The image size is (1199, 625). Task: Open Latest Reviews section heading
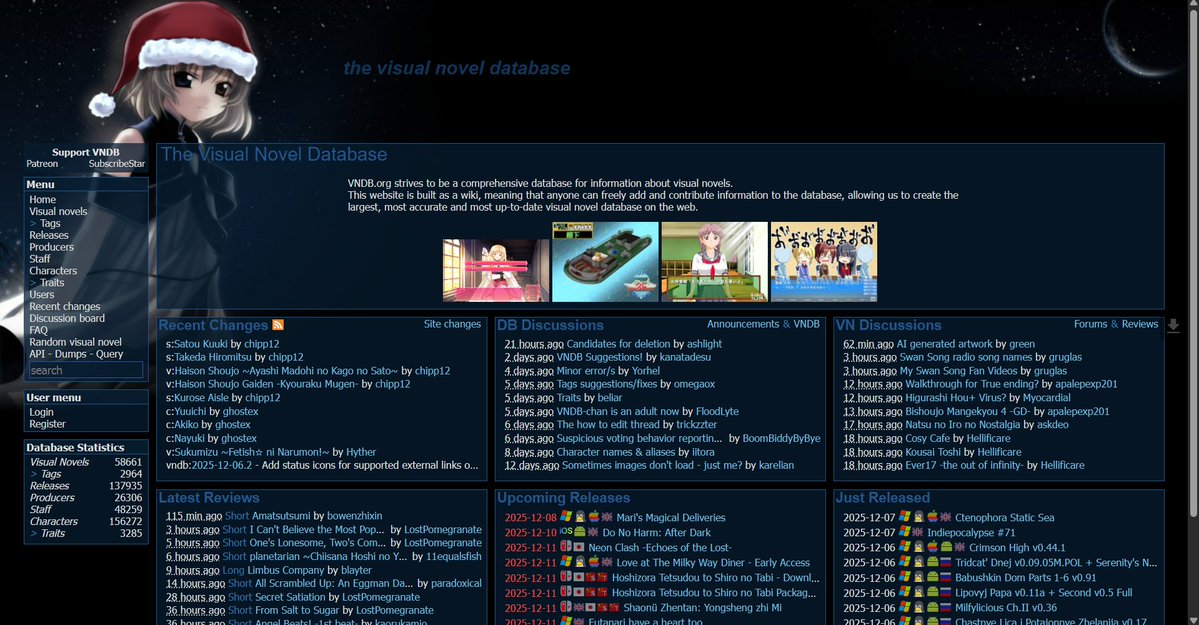click(209, 498)
